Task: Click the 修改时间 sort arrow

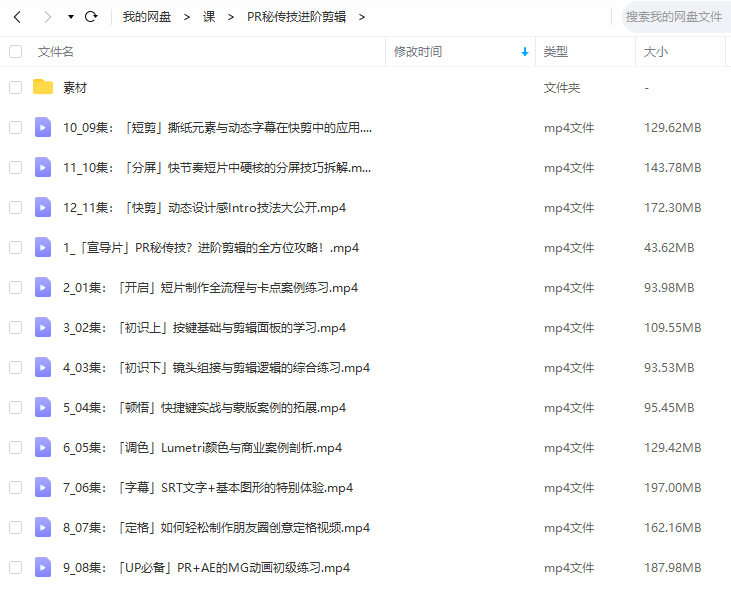Action: [x=525, y=52]
